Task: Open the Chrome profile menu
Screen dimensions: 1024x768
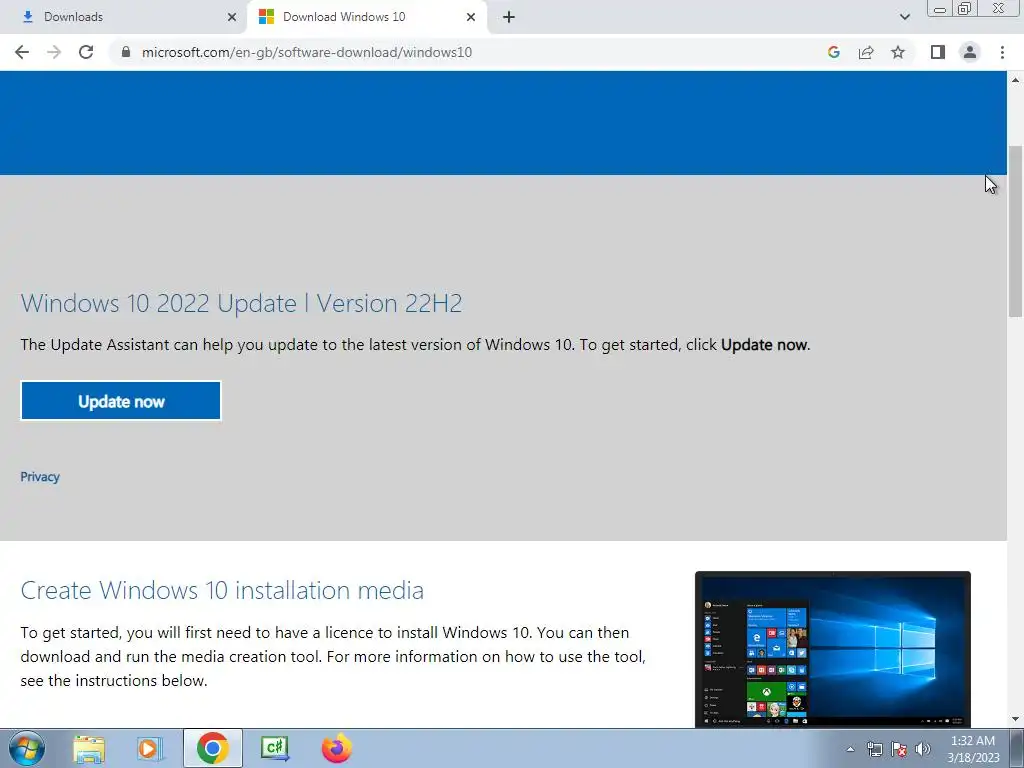Action: [x=970, y=52]
